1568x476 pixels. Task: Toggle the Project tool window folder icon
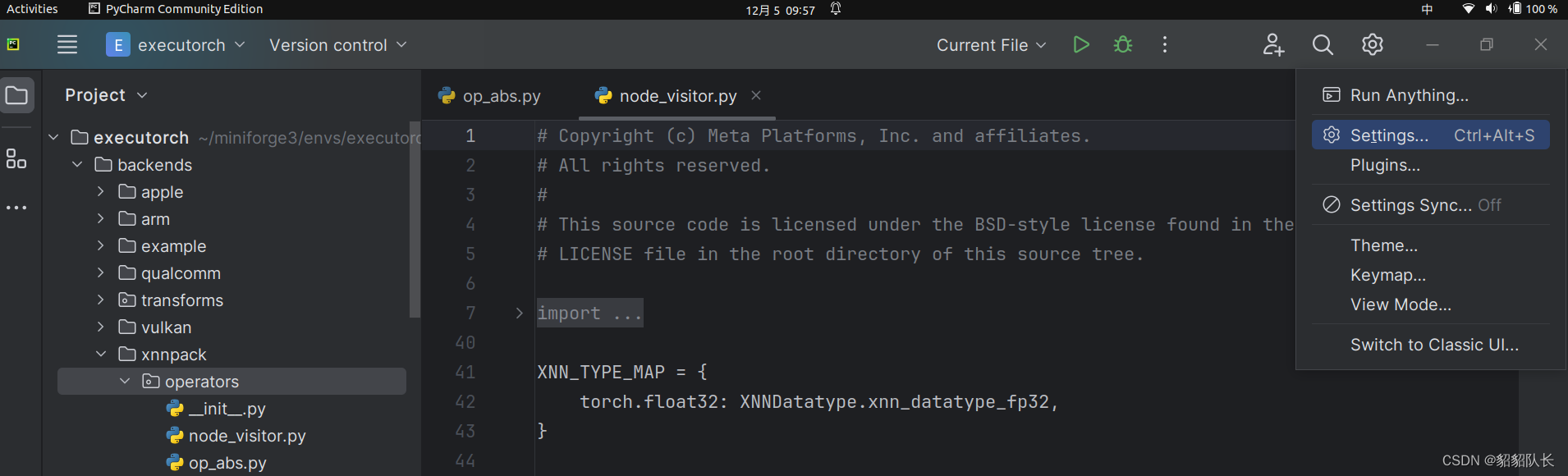coord(16,95)
